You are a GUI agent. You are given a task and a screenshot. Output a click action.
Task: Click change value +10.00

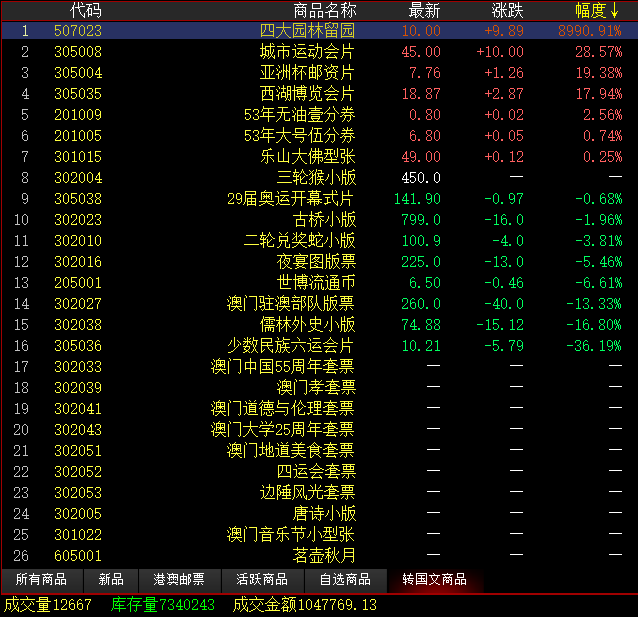tap(500, 52)
